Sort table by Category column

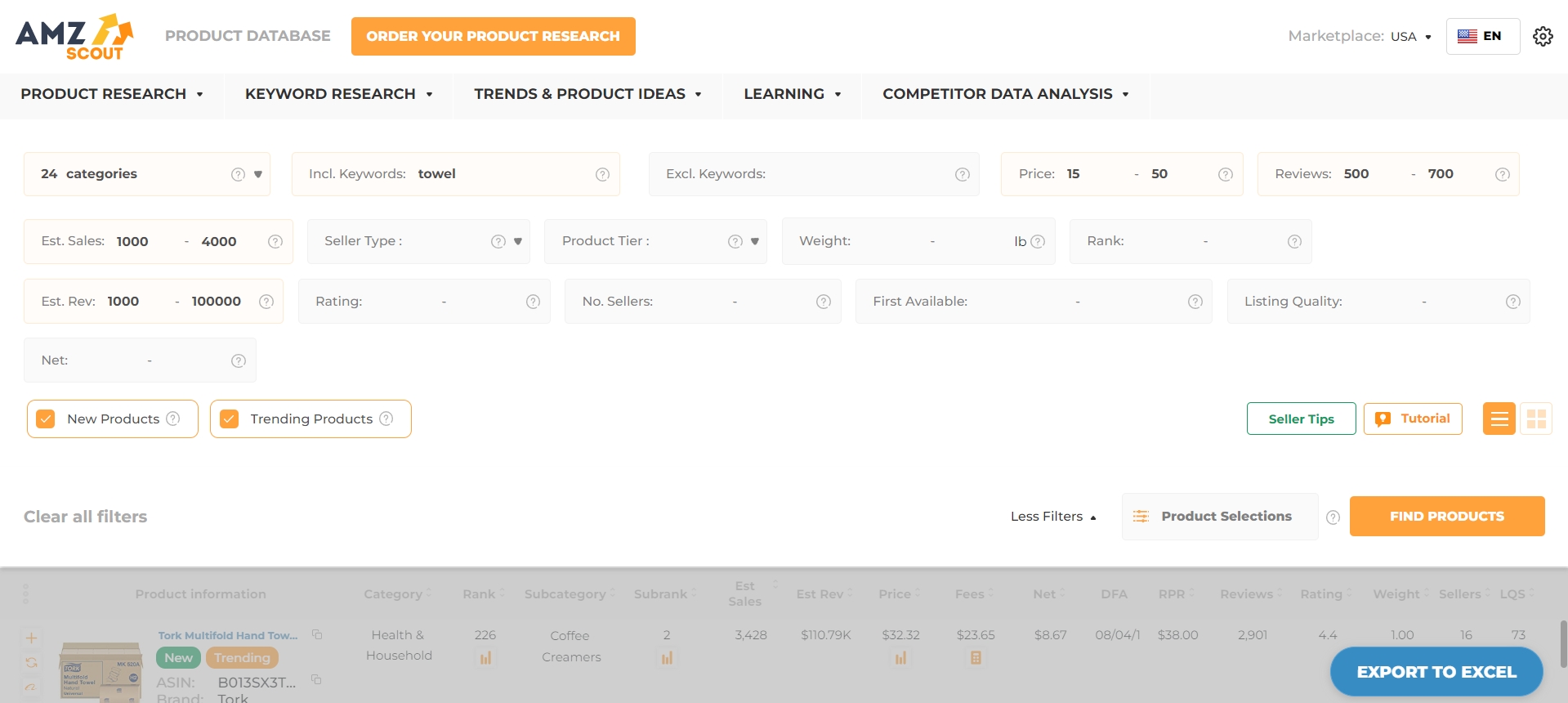tap(397, 594)
